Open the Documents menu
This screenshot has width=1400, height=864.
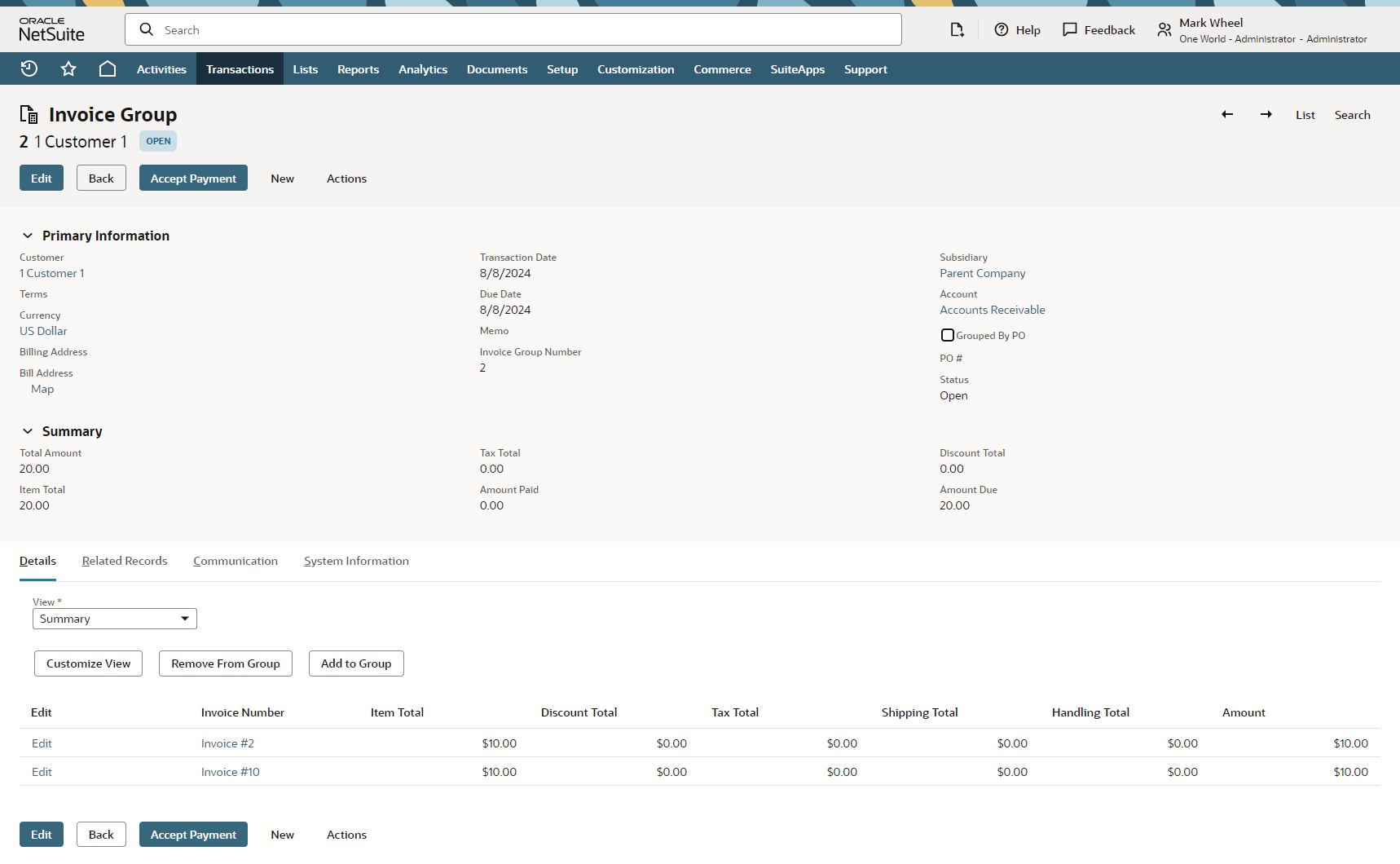point(497,69)
